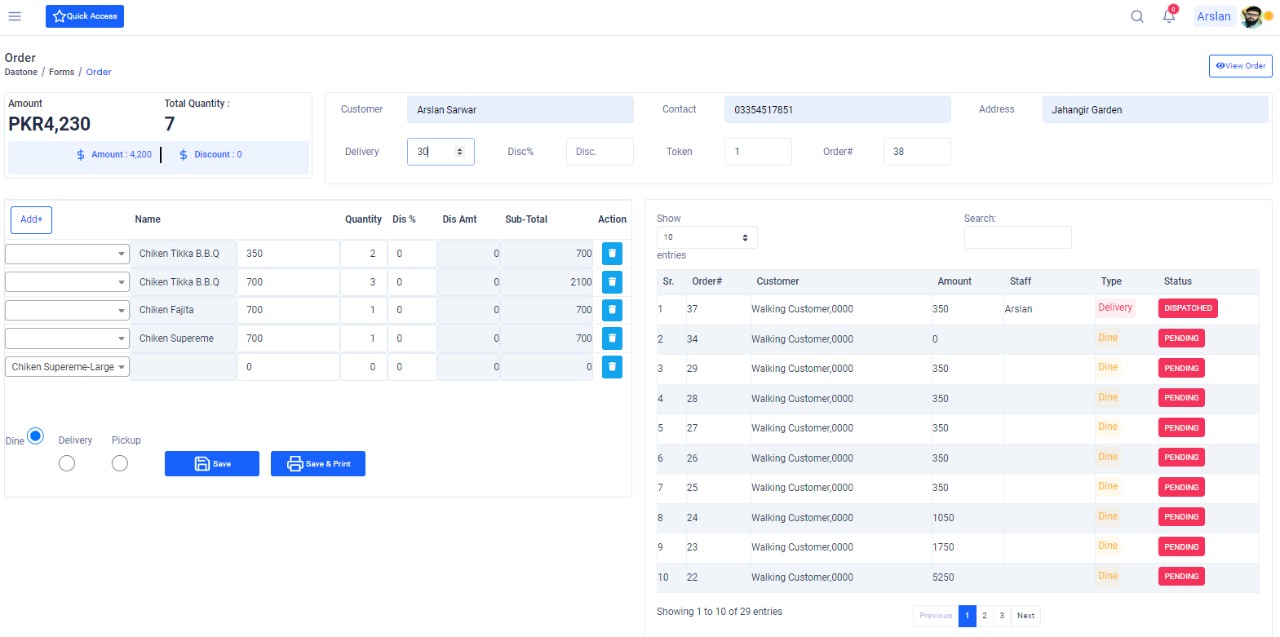Open the notifications bell
The height and width of the screenshot is (637, 1280).
coord(1168,16)
